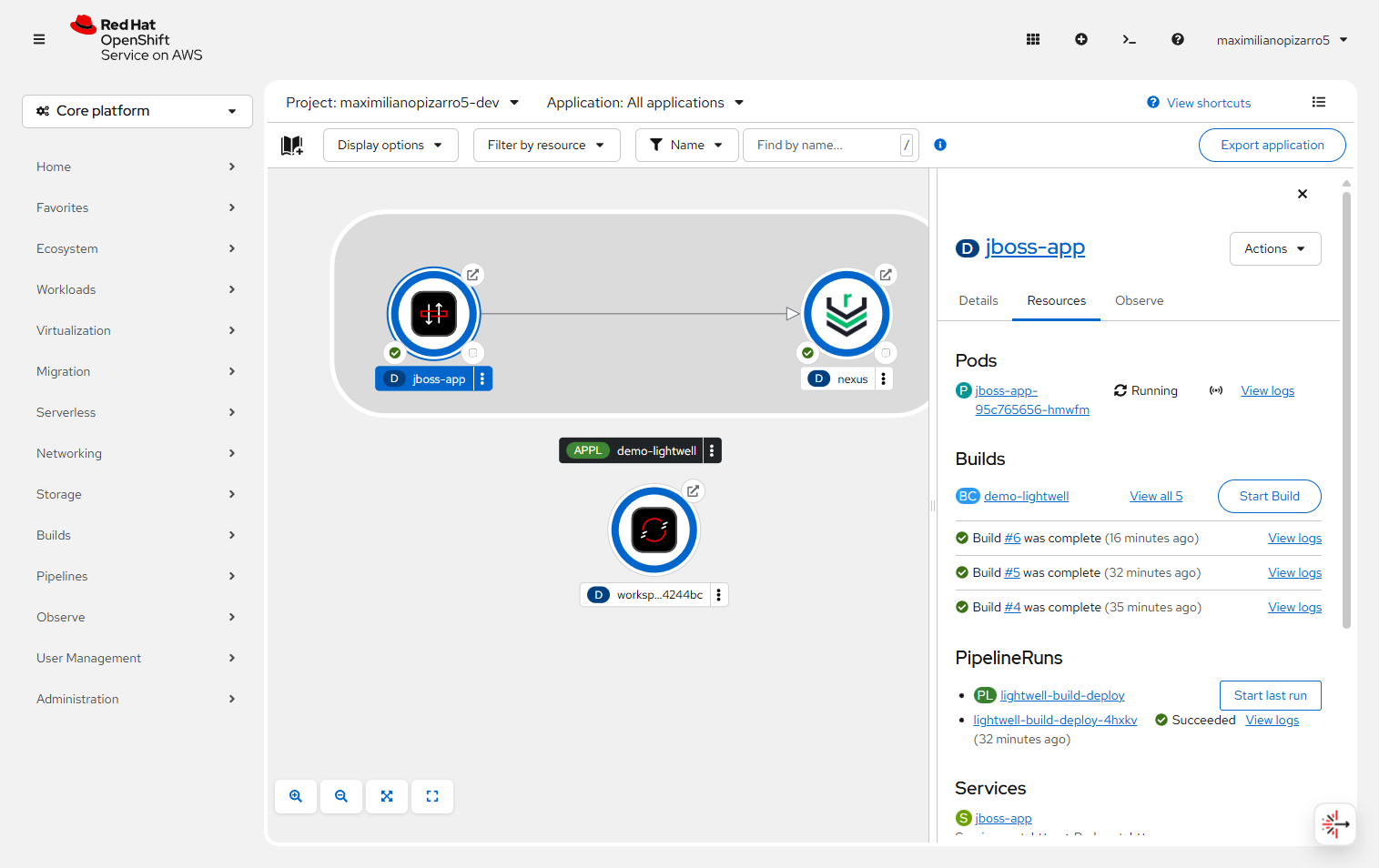The height and width of the screenshot is (868, 1379).
Task: Open the lightwell-build-deploy pipeline link
Action: point(1062,695)
